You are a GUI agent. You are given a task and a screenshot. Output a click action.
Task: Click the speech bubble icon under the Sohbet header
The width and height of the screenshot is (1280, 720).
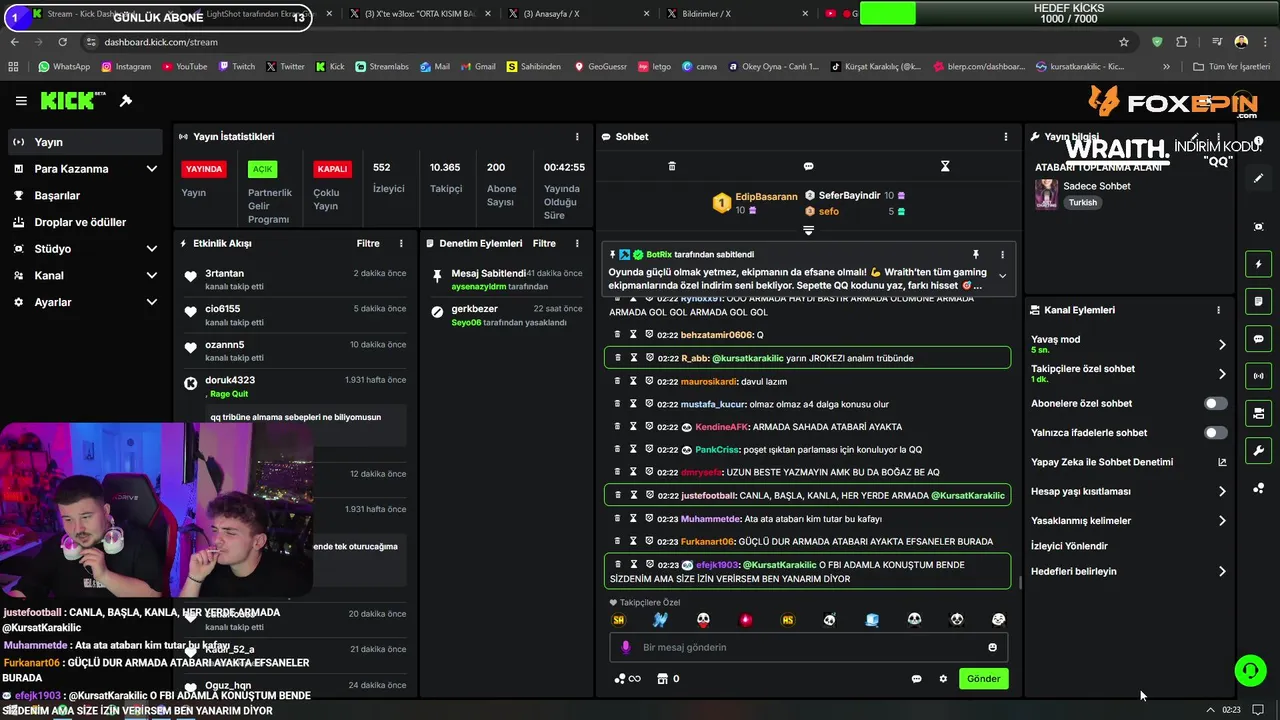(808, 166)
